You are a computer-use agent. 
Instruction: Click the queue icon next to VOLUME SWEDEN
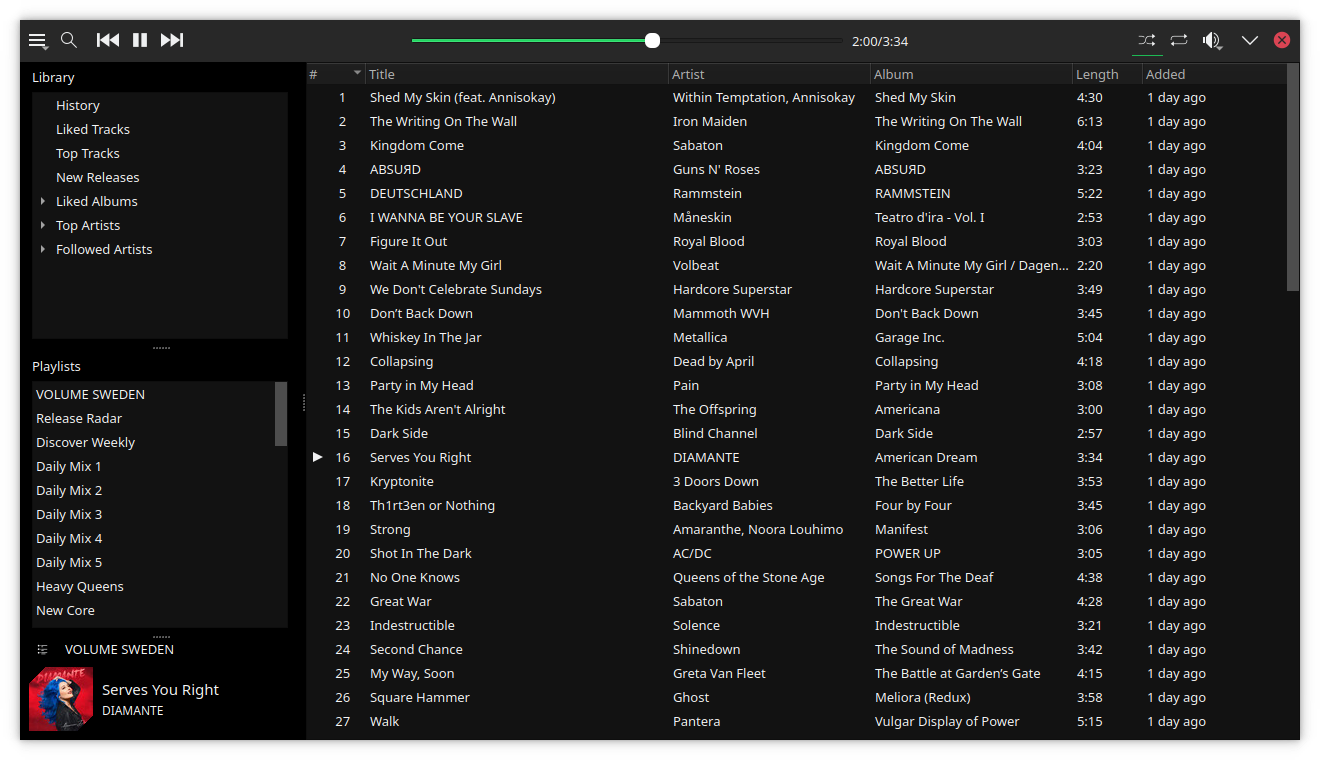[x=40, y=649]
